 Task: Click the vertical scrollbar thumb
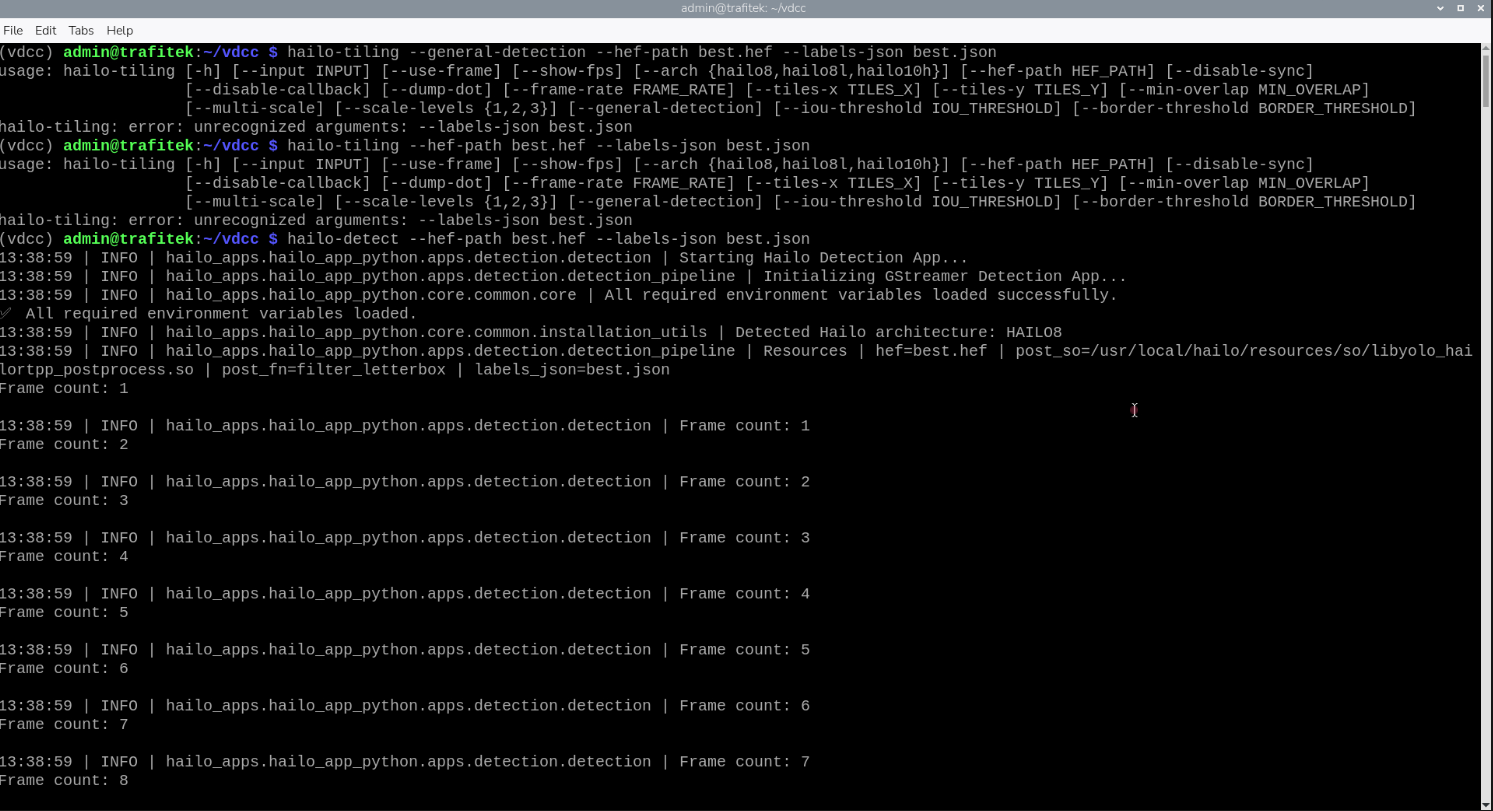[1486, 80]
